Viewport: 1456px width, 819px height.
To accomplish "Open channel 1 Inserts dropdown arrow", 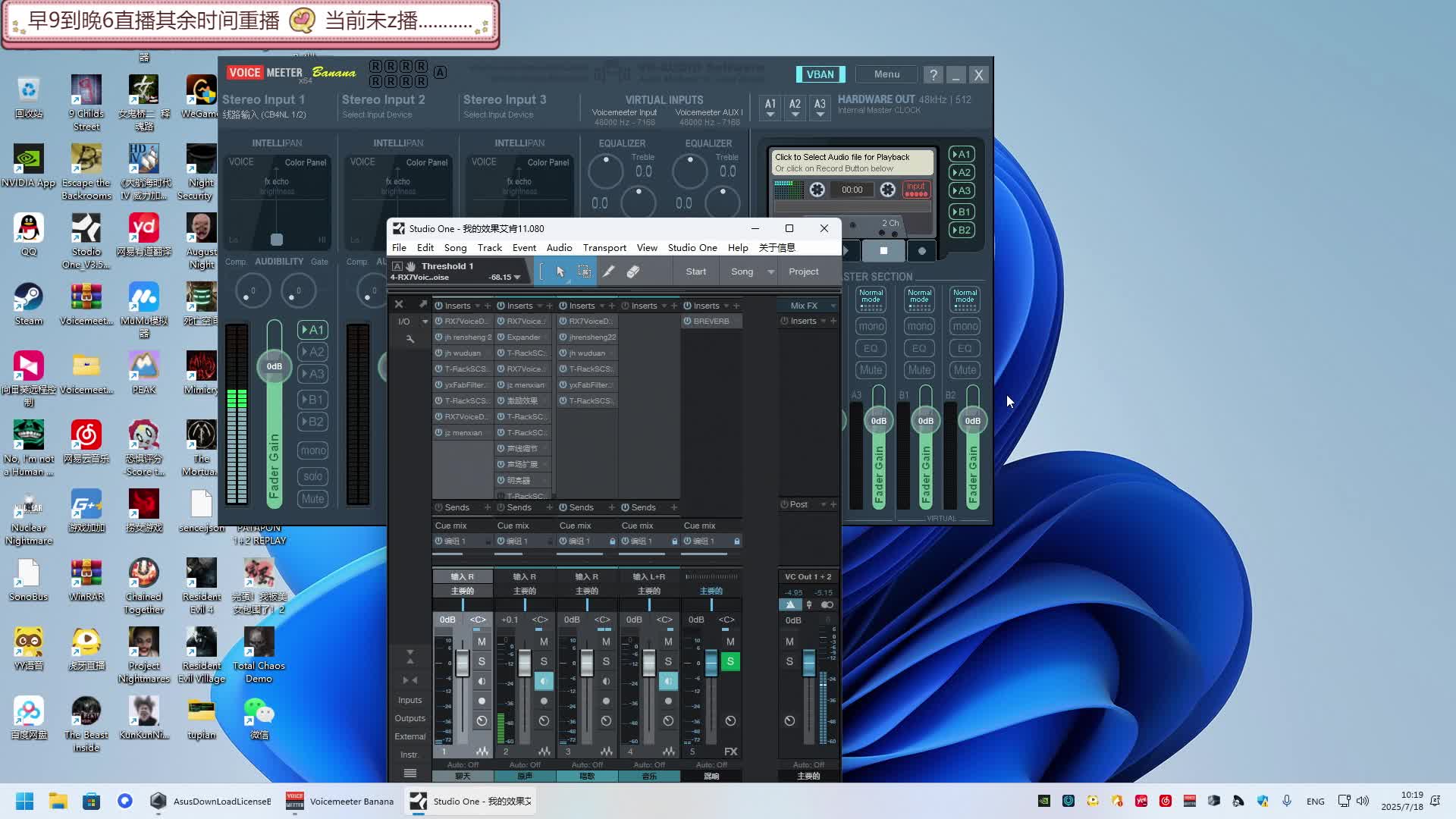I will (x=477, y=306).
